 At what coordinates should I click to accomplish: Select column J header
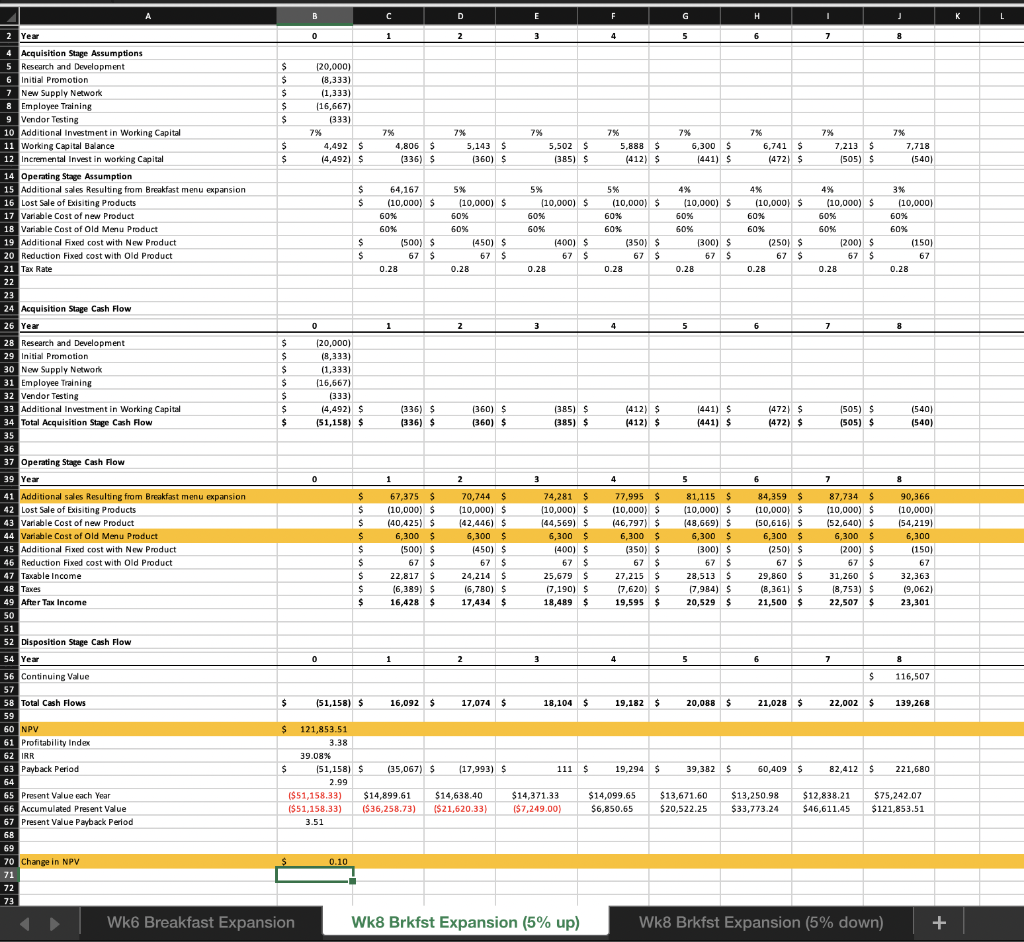898,16
